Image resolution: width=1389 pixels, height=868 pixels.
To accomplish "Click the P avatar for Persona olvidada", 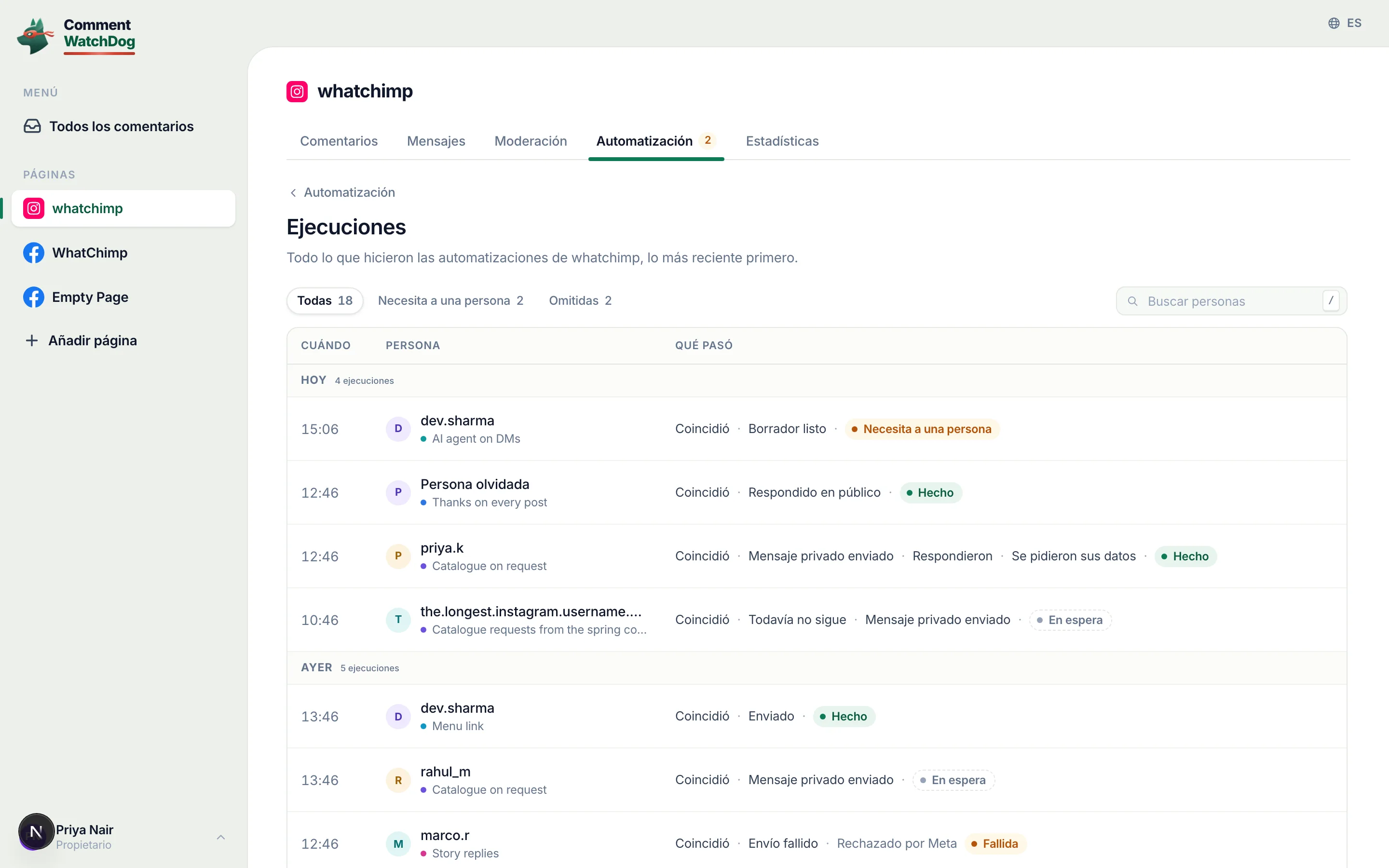I will click(398, 492).
